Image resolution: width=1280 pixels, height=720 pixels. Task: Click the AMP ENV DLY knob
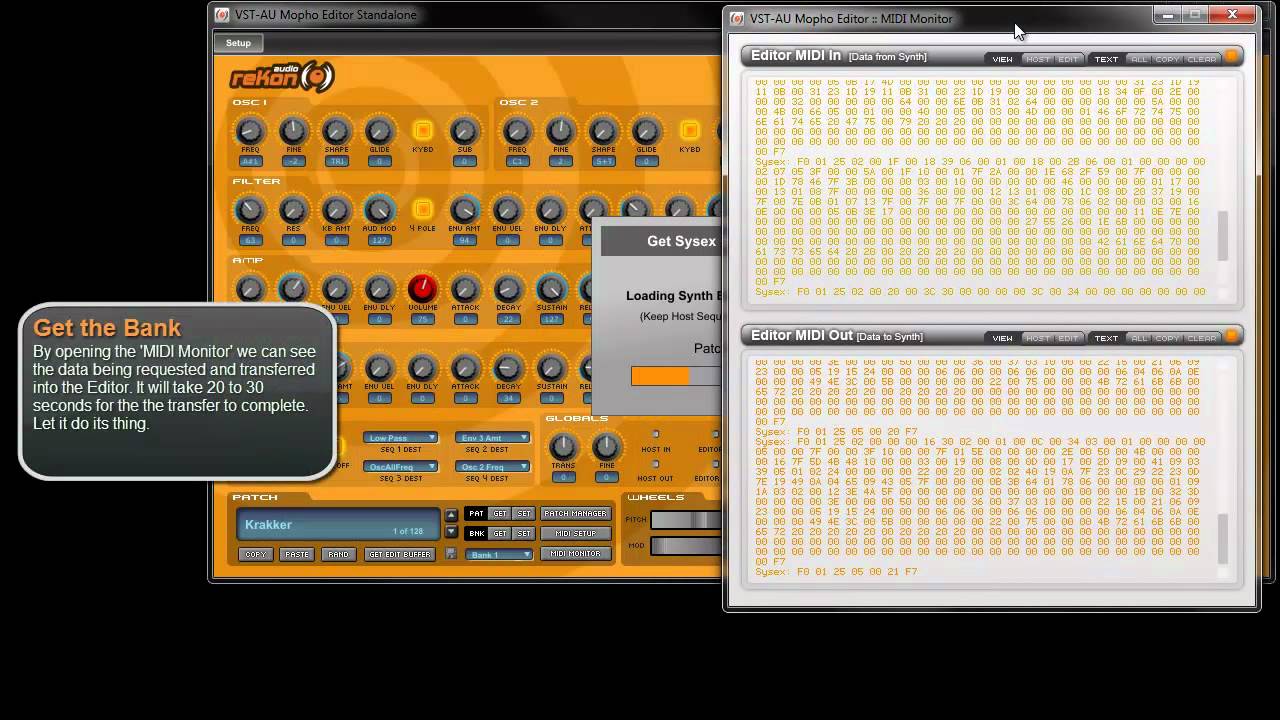click(379, 289)
